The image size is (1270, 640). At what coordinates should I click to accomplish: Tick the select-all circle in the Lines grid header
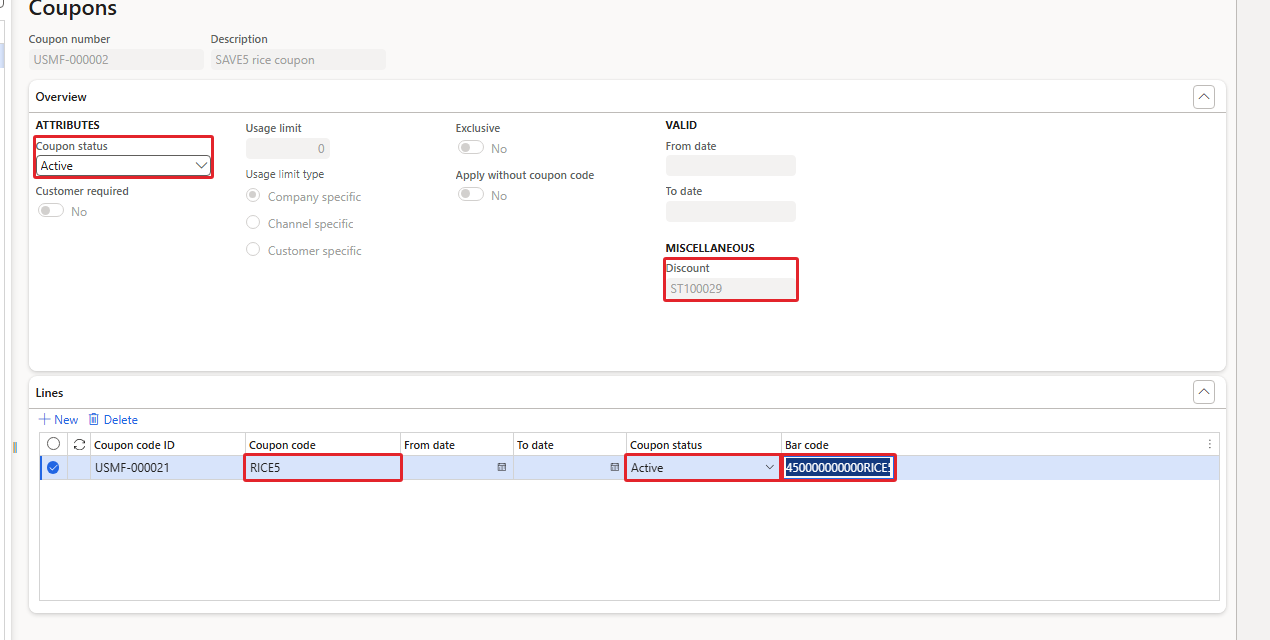click(x=54, y=444)
